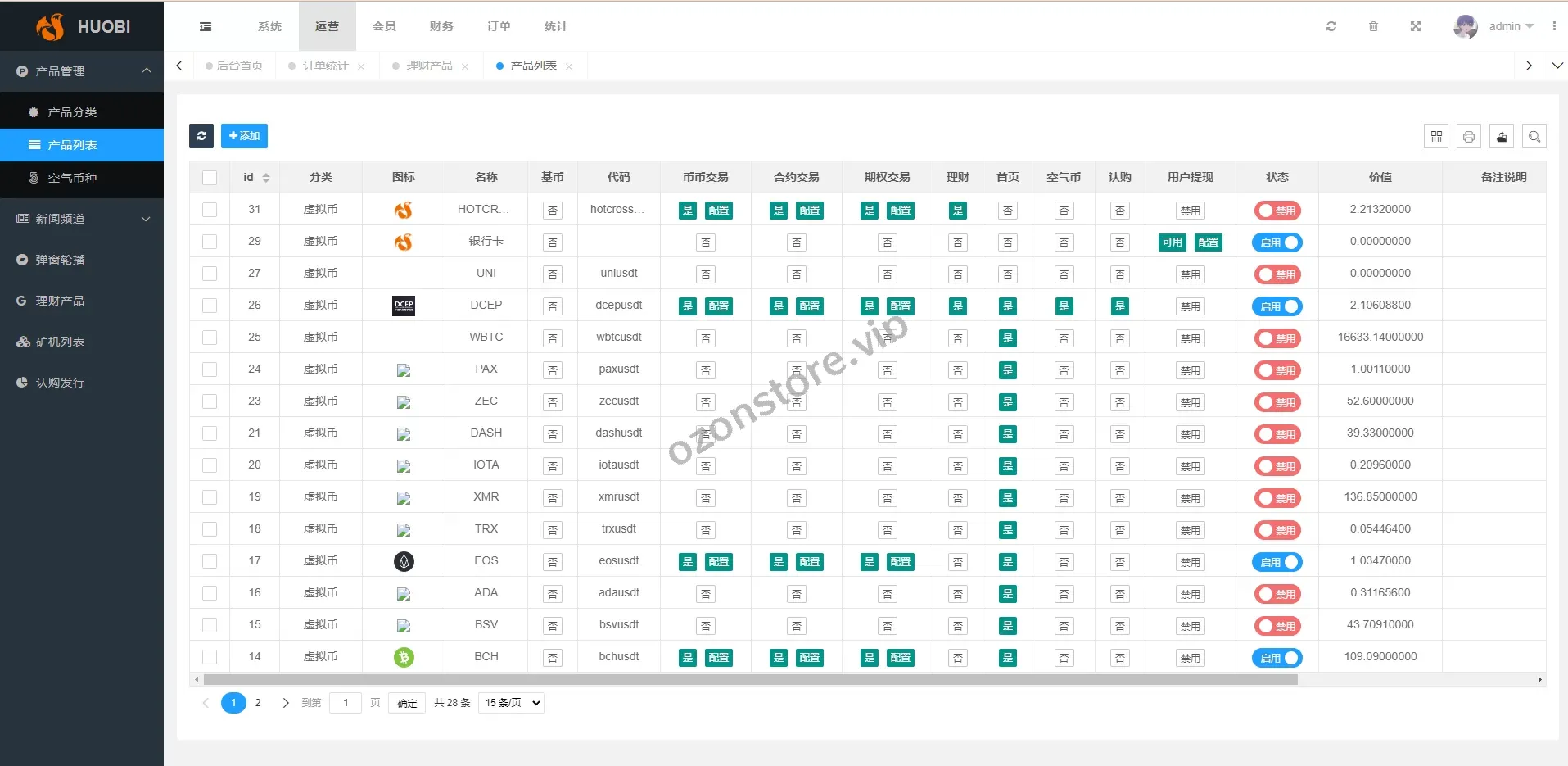Click the 确定 pagination button
The image size is (1568, 766).
click(x=407, y=703)
